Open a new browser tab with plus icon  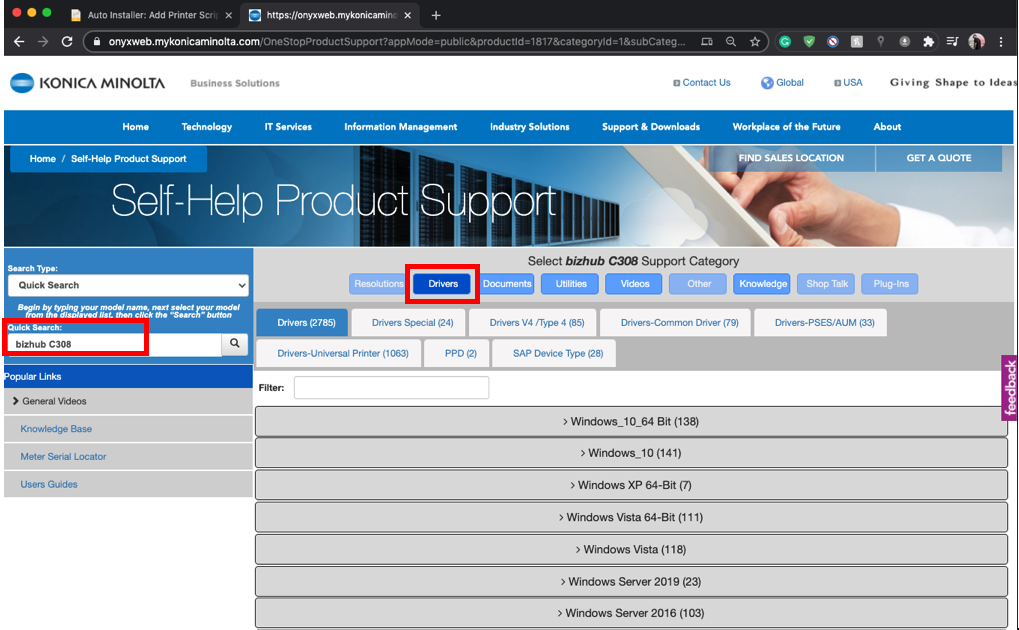coord(436,15)
